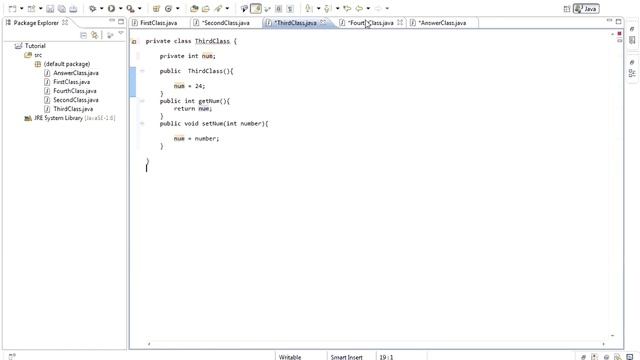Viewport: 640px width, 360px height.
Task: Click the Back navigation arrow
Action: coord(359,9)
